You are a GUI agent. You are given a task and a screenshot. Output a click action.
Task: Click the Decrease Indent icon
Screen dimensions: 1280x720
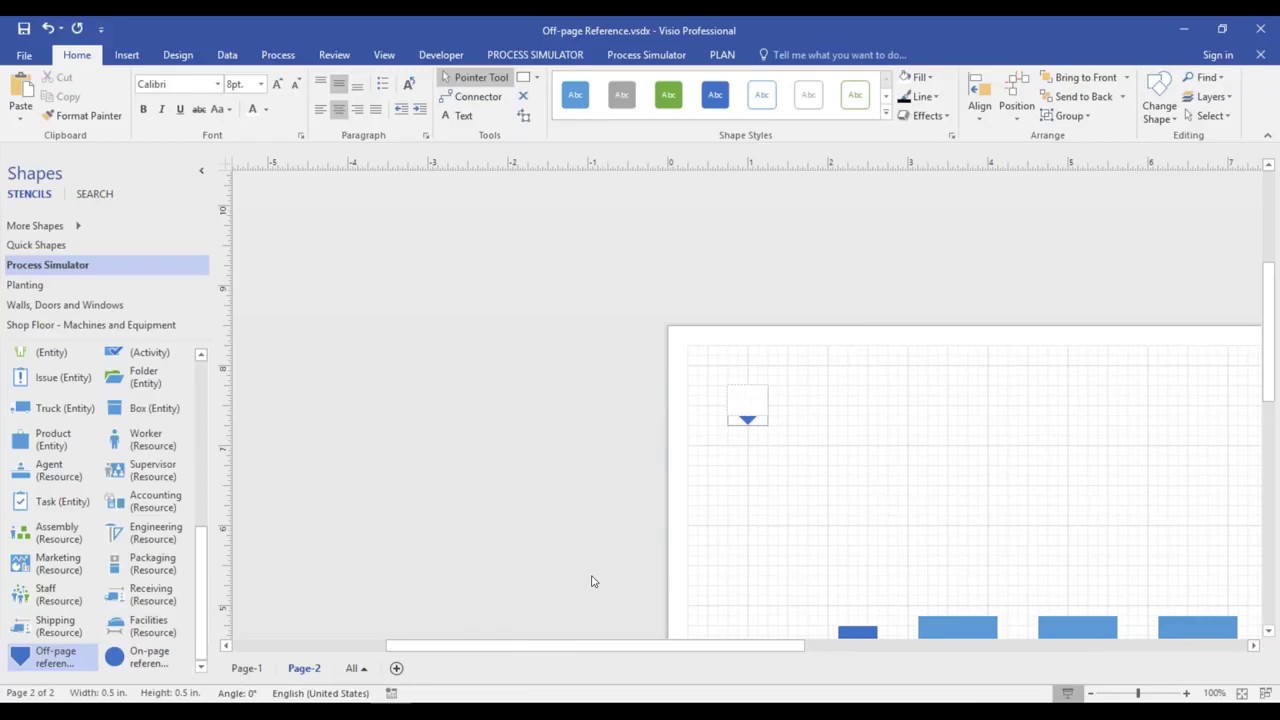tap(401, 109)
